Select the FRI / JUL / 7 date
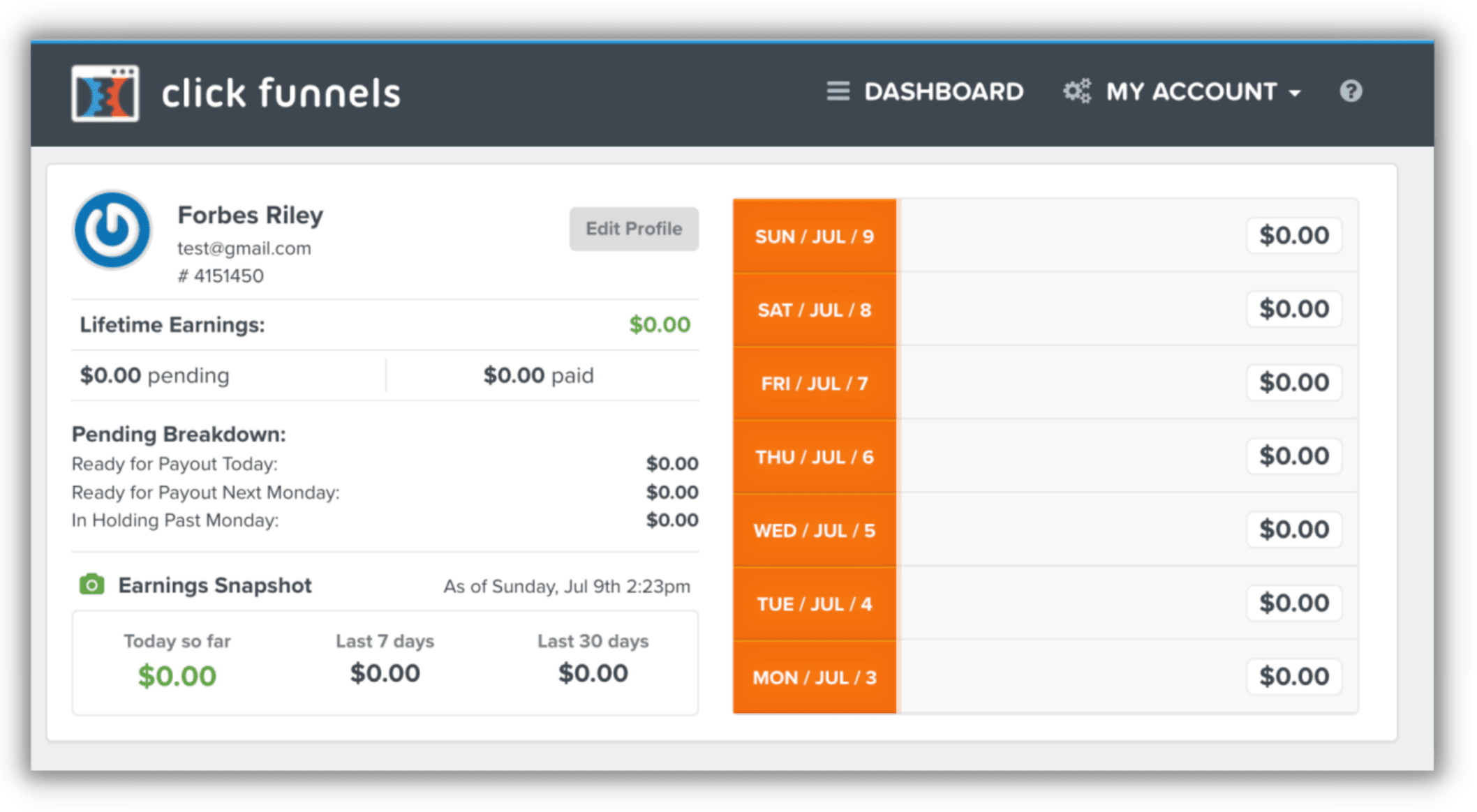Image resolution: width=1477 pixels, height=812 pixels. tap(814, 384)
